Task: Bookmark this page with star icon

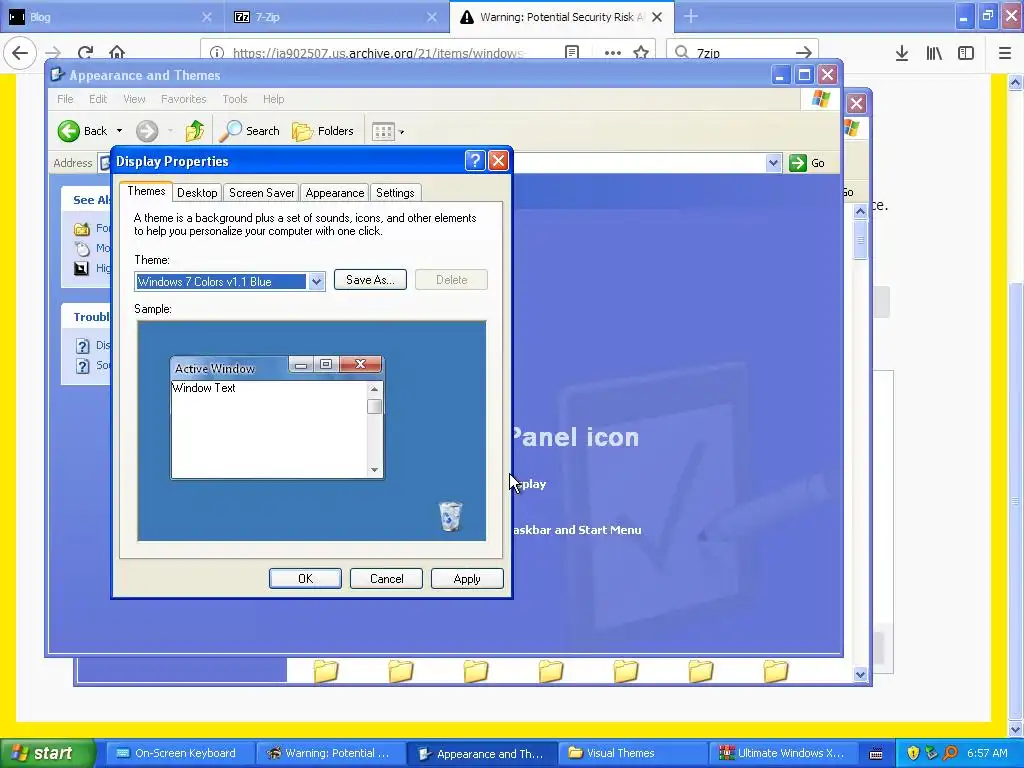Action: [x=641, y=52]
